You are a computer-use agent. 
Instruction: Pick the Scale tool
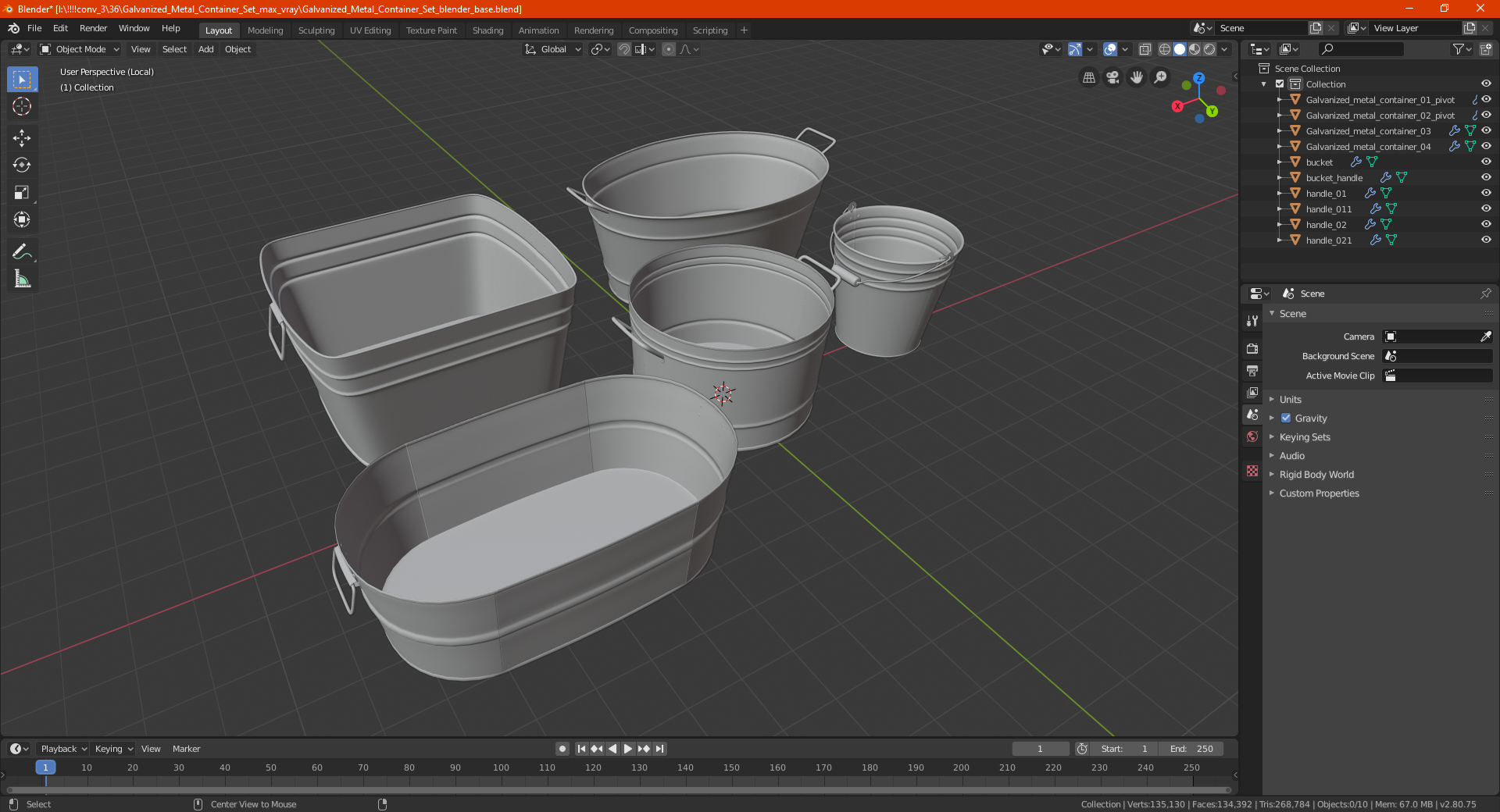coord(22,192)
